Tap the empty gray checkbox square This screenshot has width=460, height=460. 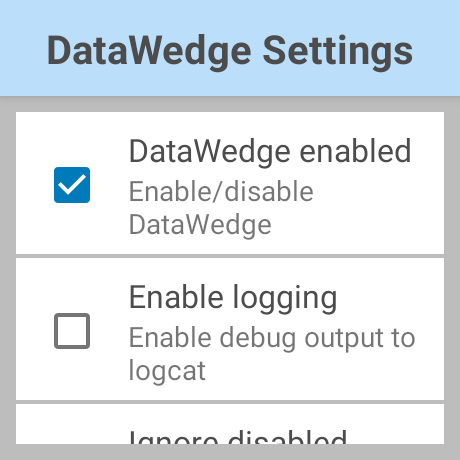click(x=72, y=331)
